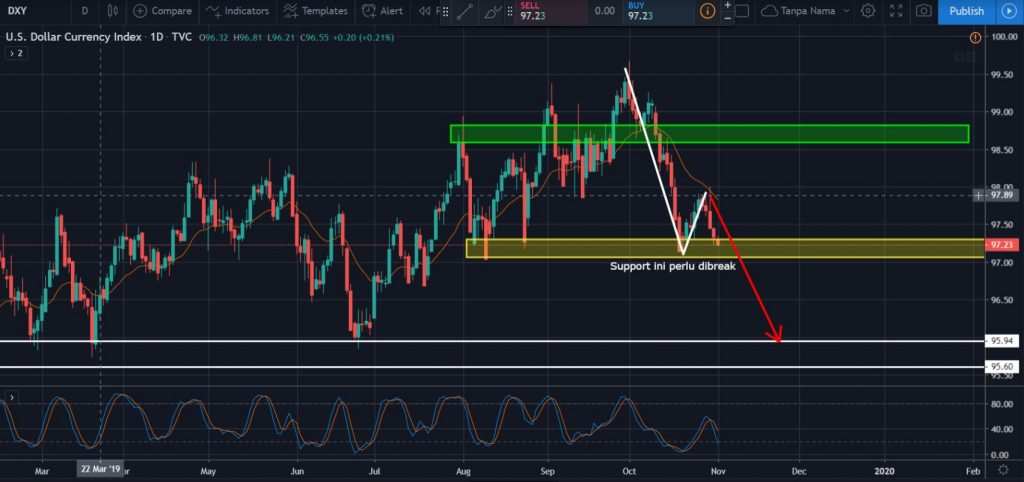Click the yellow support zone rectangle
The width and height of the screenshot is (1024, 482).
(725, 248)
